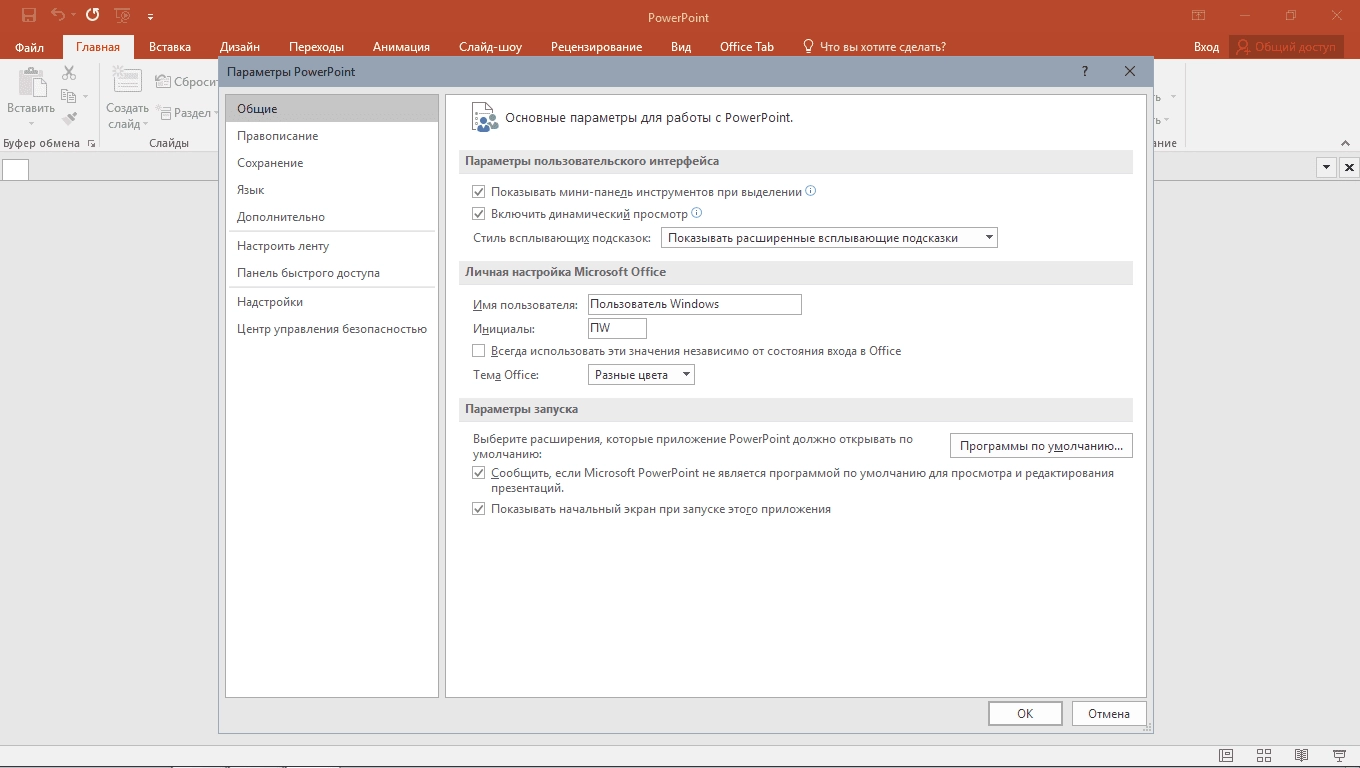This screenshot has width=1360, height=768.
Task: Select Дополнительно category
Action: coord(332,216)
